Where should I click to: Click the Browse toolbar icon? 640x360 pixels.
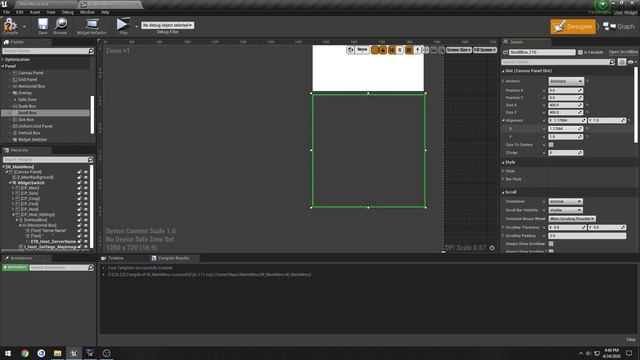(60, 25)
